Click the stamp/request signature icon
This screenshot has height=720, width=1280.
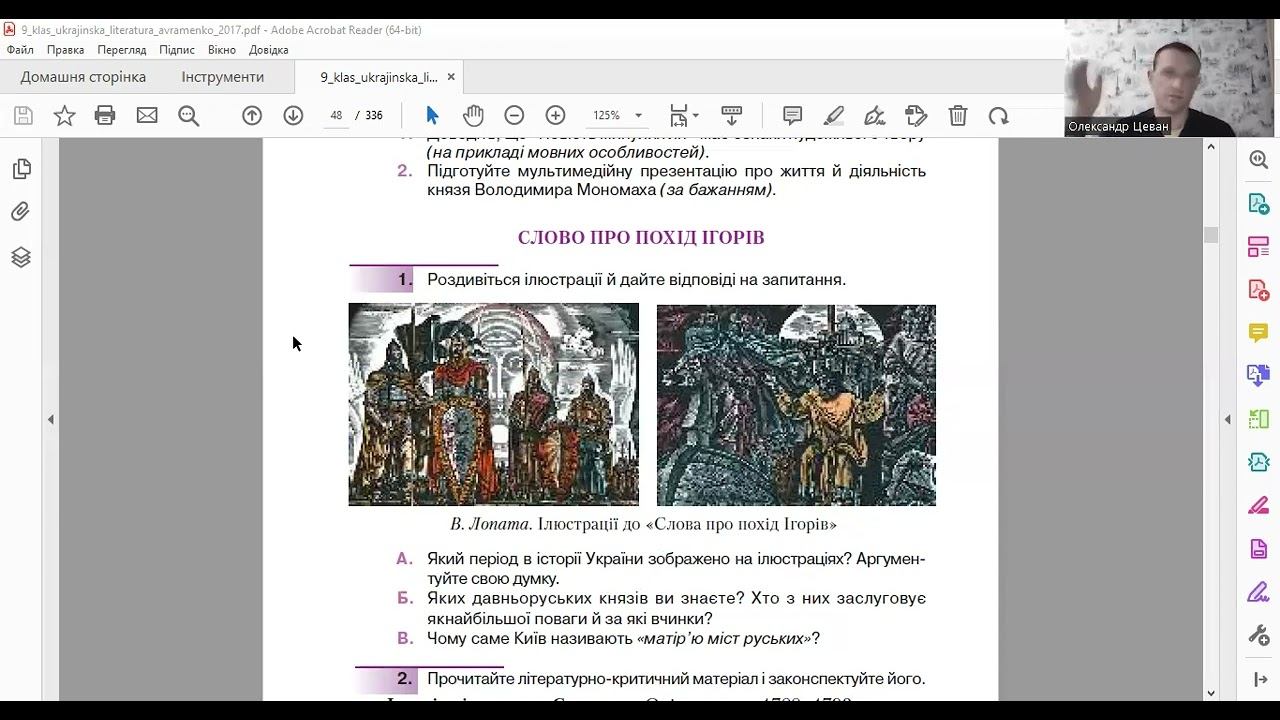coord(916,115)
